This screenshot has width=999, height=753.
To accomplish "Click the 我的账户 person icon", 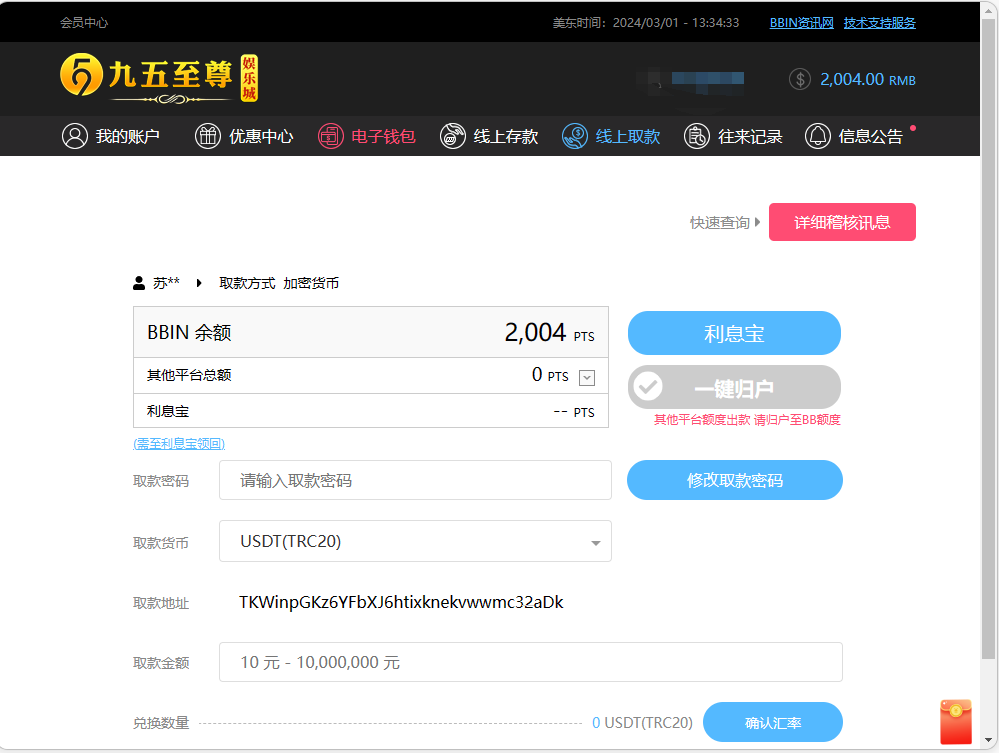I will 75,136.
